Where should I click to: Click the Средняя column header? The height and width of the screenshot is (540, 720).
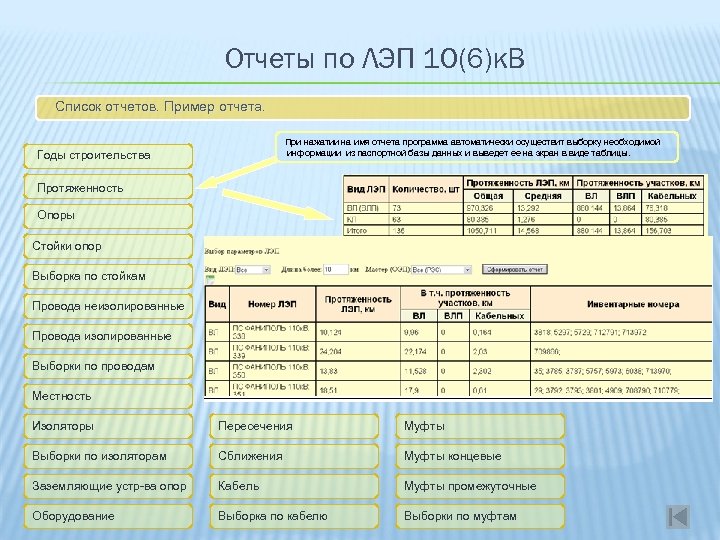543,196
